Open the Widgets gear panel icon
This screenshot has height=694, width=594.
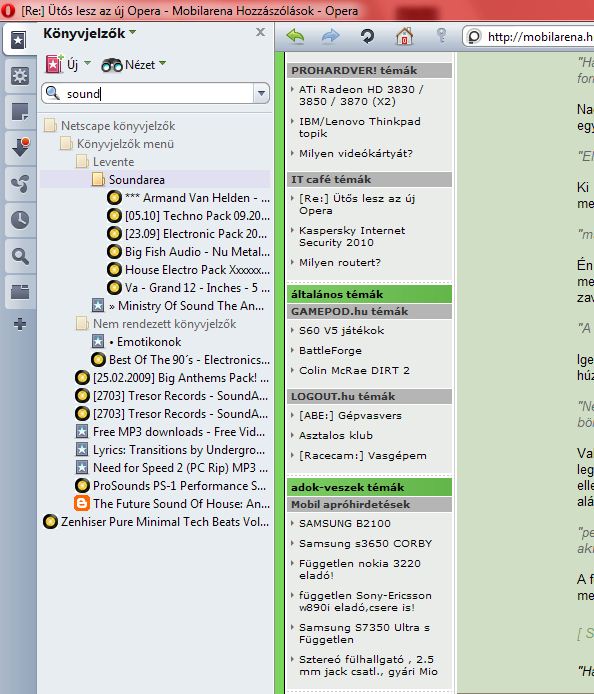[x=20, y=76]
